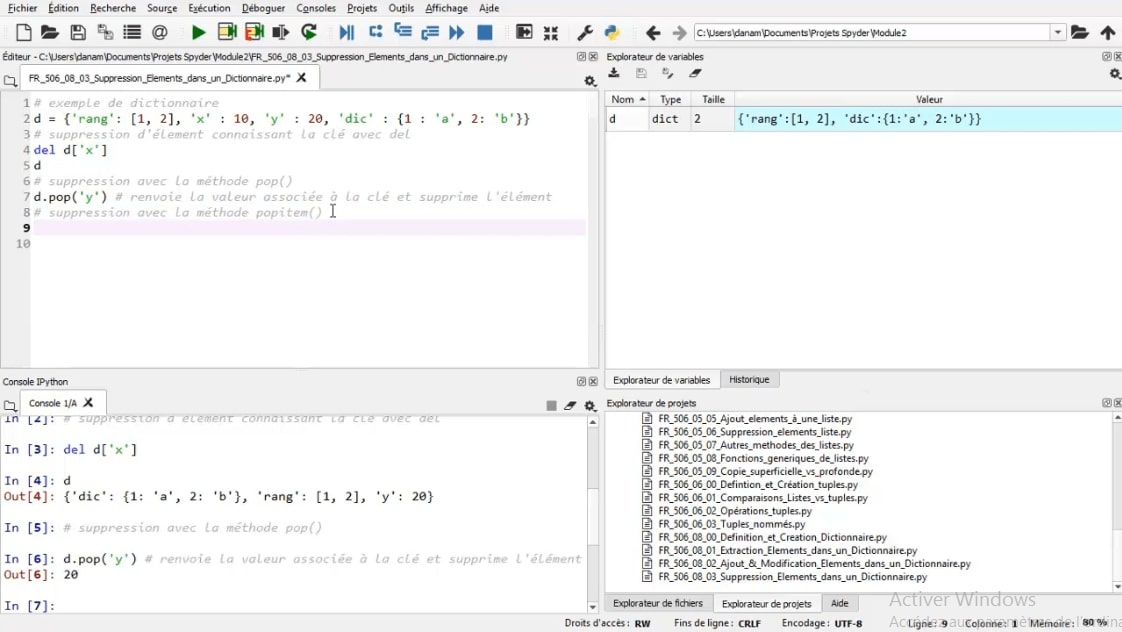Image resolution: width=1122 pixels, height=632 pixels.
Task: Import data icon in variable explorer
Action: tap(614, 74)
